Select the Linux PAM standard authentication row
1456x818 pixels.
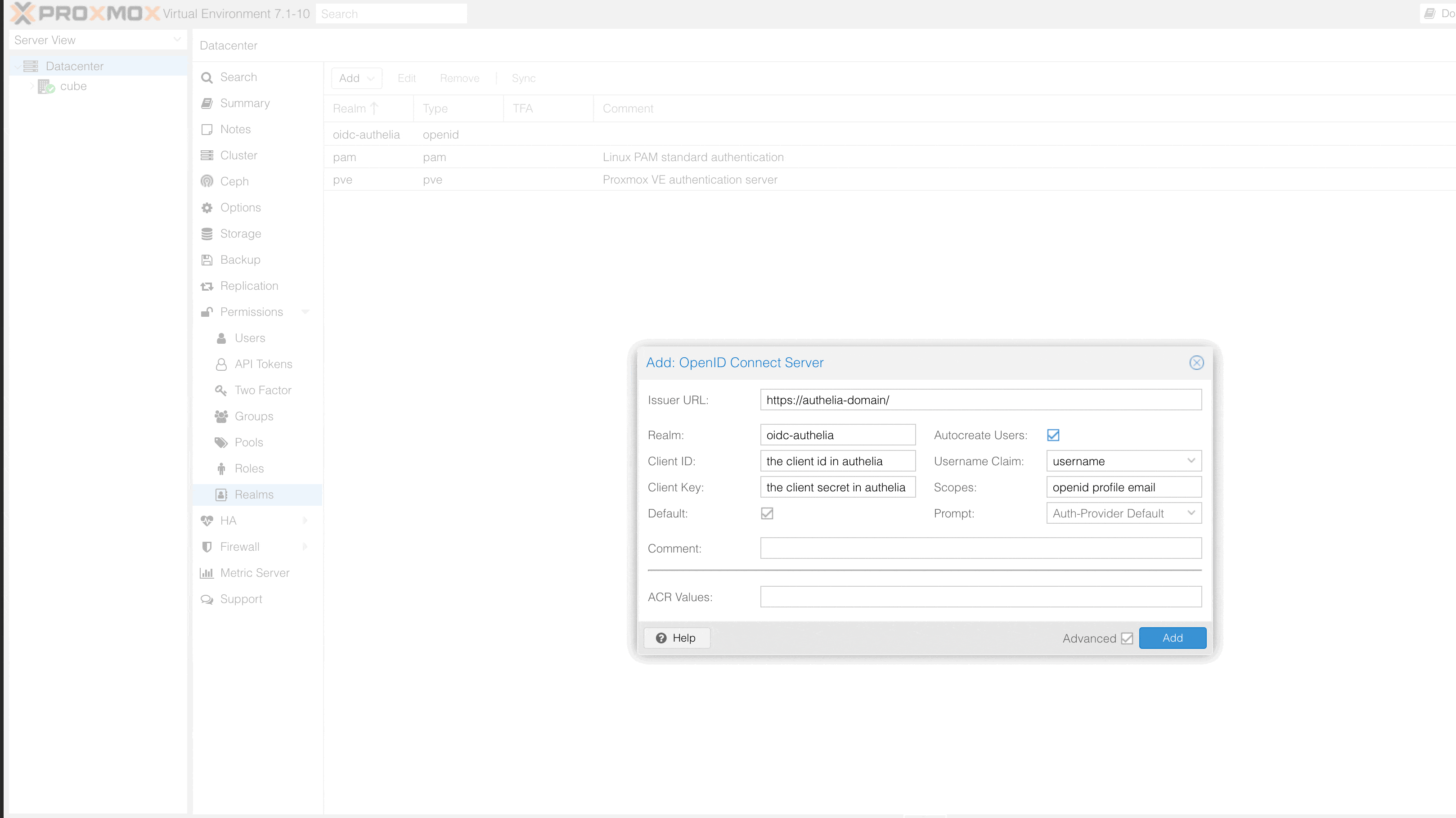(x=890, y=157)
